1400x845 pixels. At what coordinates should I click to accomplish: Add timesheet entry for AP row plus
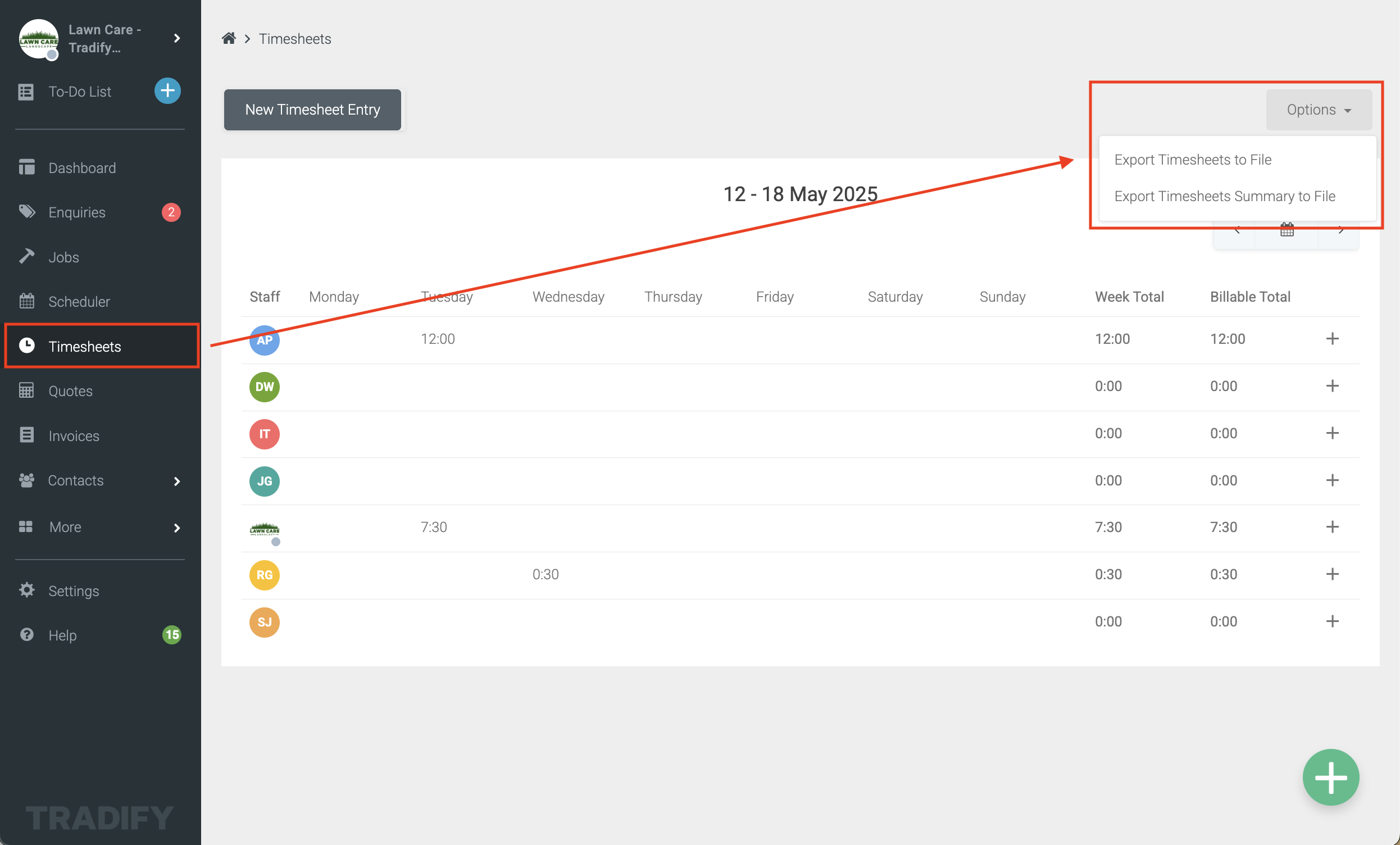click(1332, 339)
